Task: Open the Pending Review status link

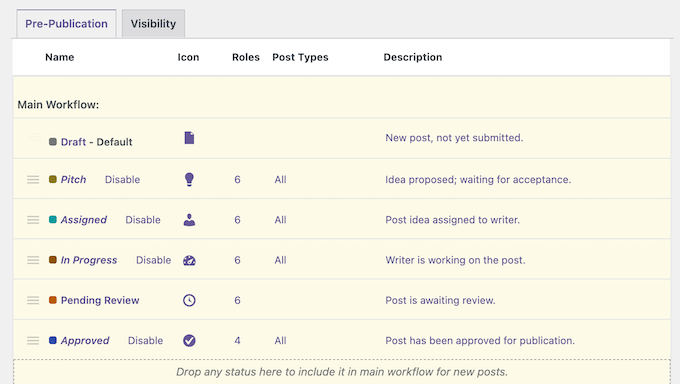Action: [100, 300]
